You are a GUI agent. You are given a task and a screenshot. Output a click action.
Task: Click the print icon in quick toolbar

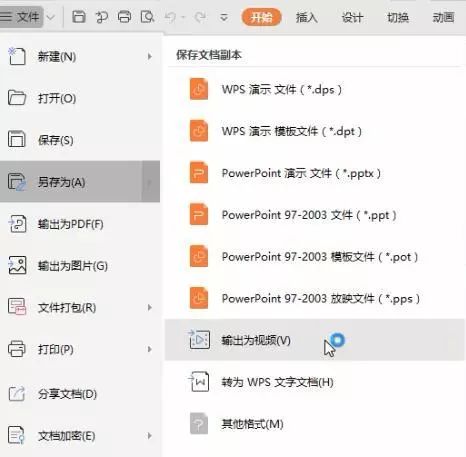(125, 17)
